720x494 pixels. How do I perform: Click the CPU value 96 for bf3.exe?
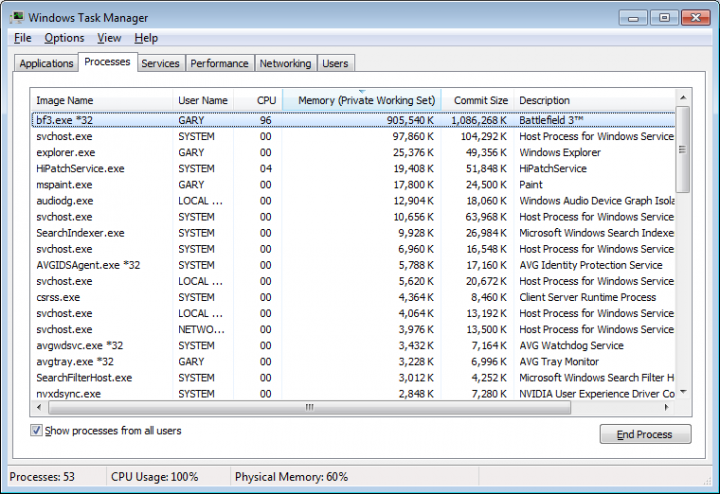(x=265, y=120)
